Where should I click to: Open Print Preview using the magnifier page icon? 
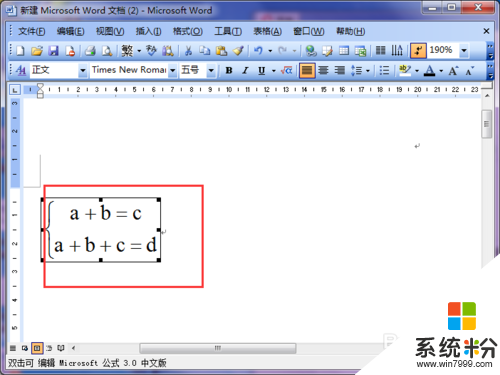click(x=107, y=51)
